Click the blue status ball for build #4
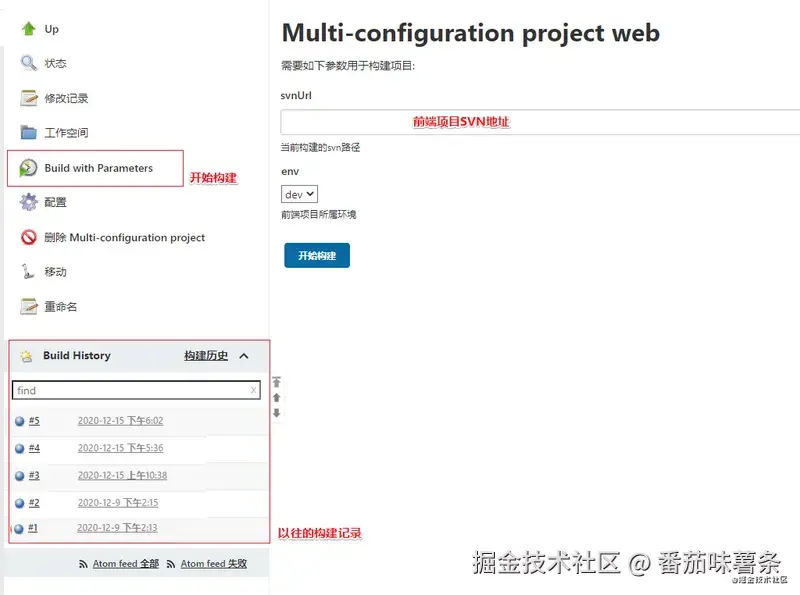The width and height of the screenshot is (800, 595). tap(20, 449)
